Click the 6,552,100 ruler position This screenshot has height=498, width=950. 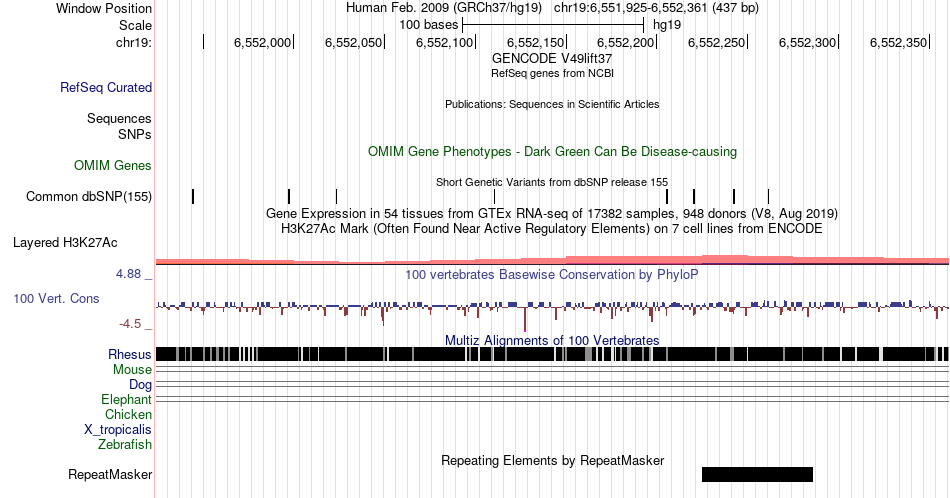[x=444, y=42]
